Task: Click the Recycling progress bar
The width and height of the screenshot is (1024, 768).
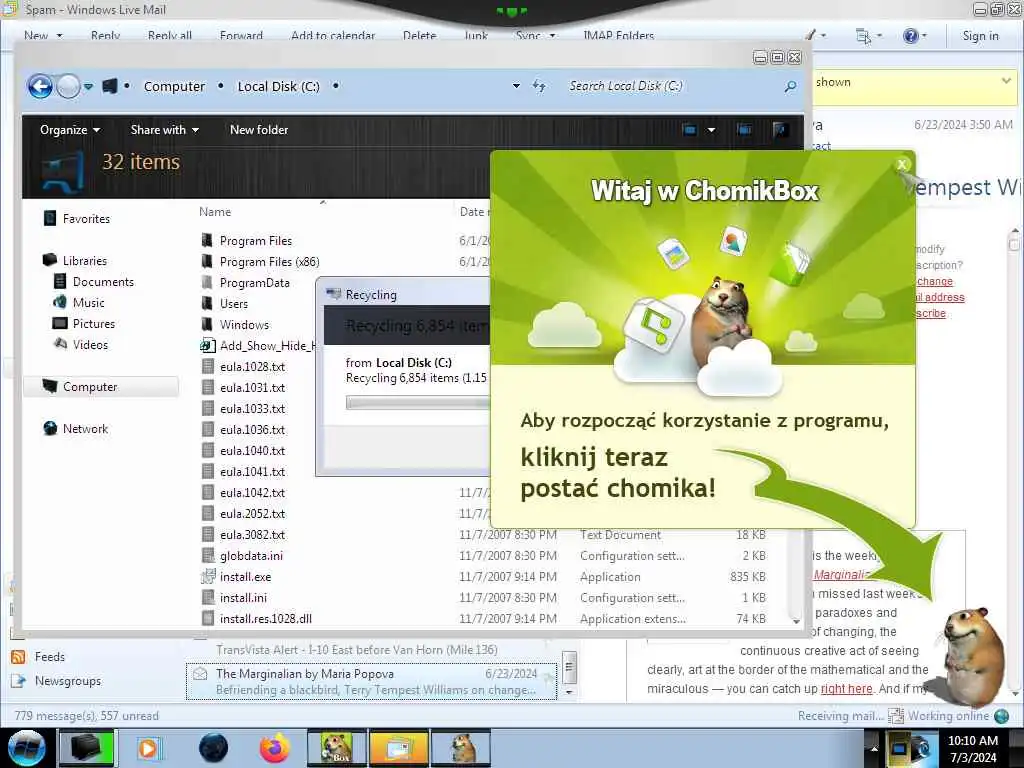Action: [418, 403]
